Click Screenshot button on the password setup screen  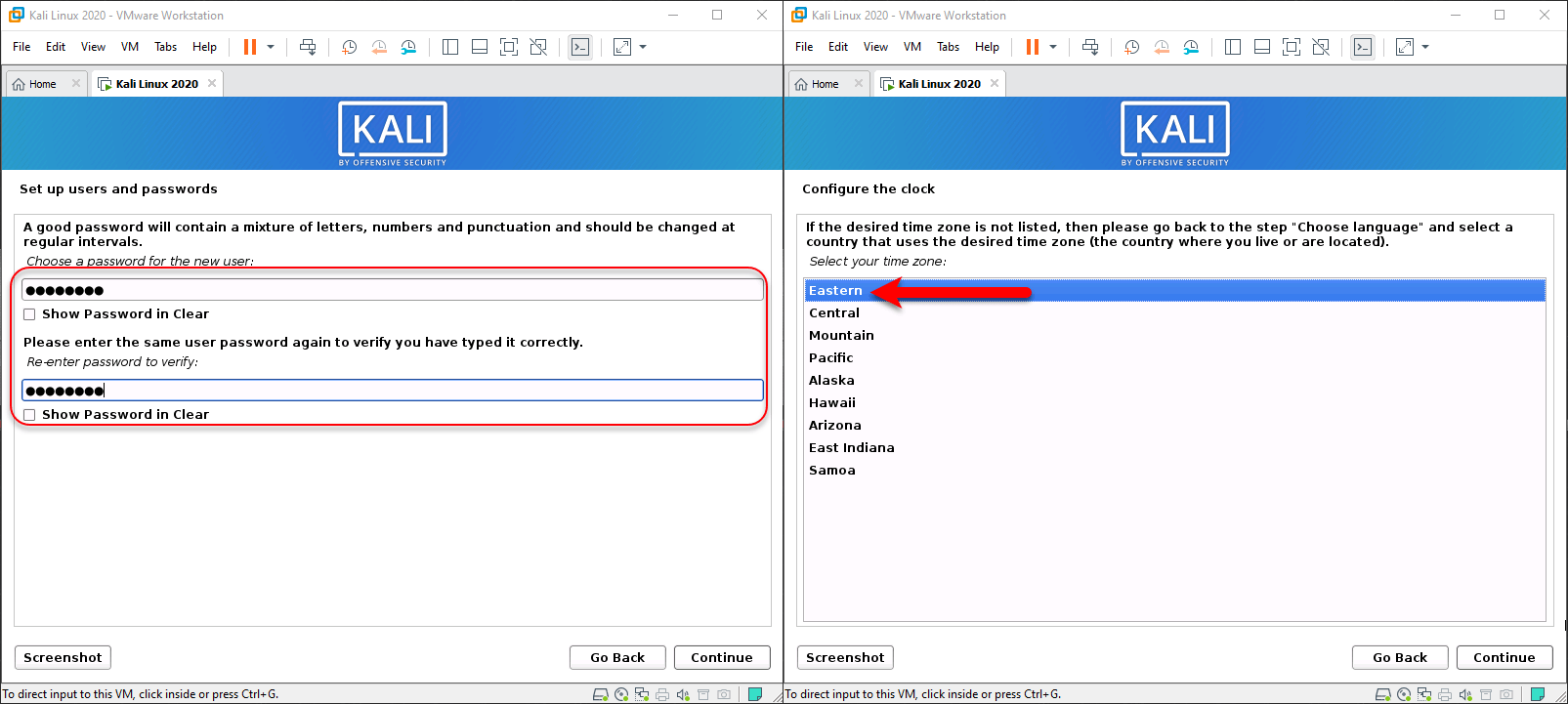pos(63,657)
